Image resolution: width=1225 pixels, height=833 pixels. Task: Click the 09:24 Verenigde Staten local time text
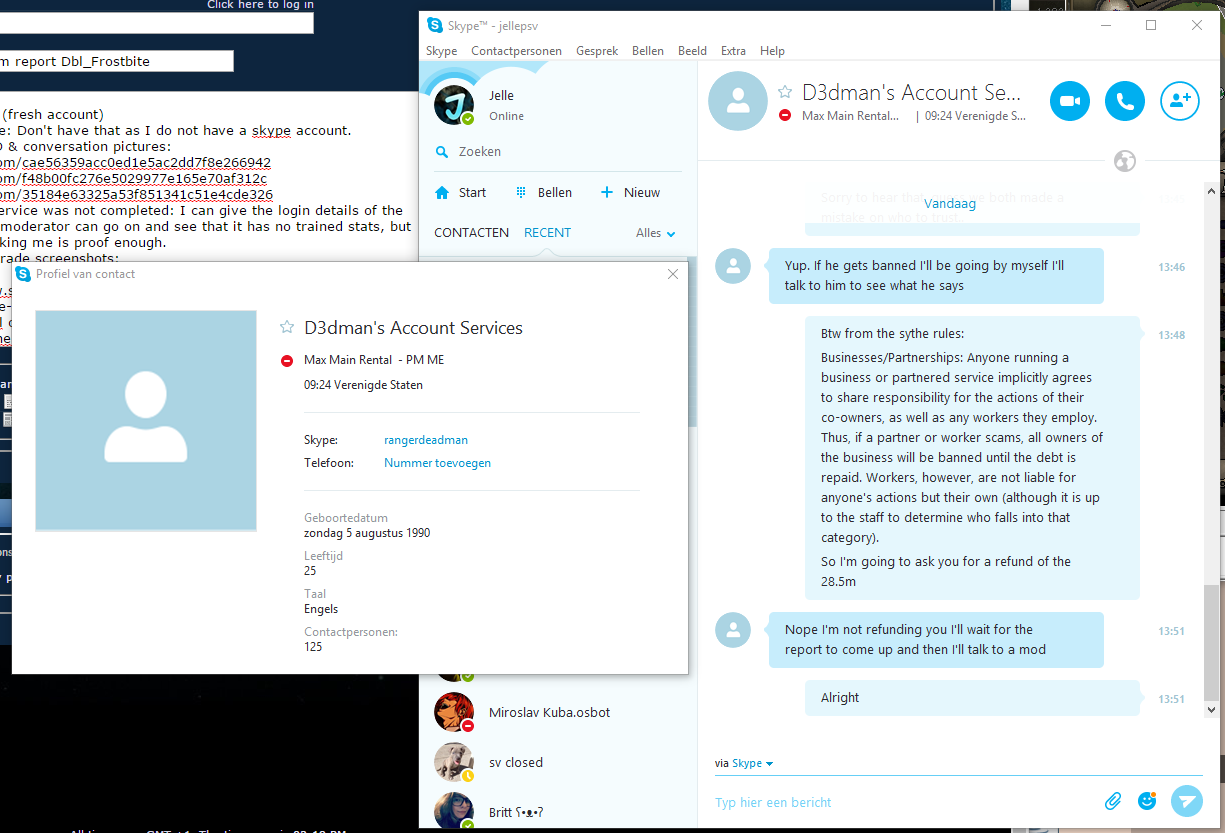click(363, 385)
